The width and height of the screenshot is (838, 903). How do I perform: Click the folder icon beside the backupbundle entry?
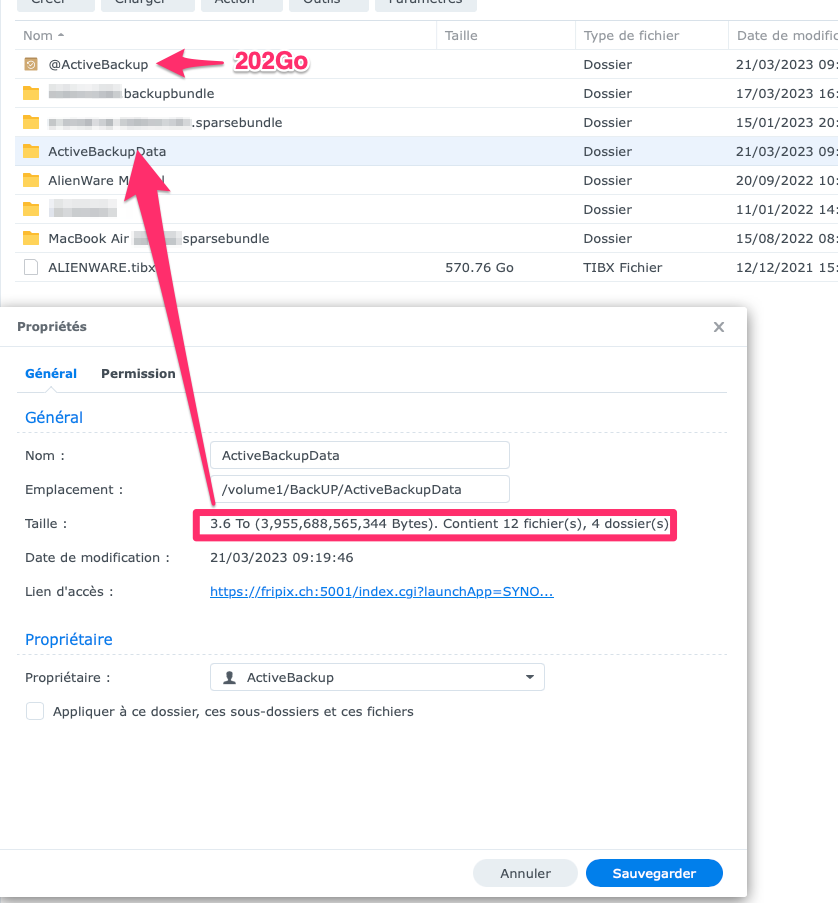(x=31, y=94)
